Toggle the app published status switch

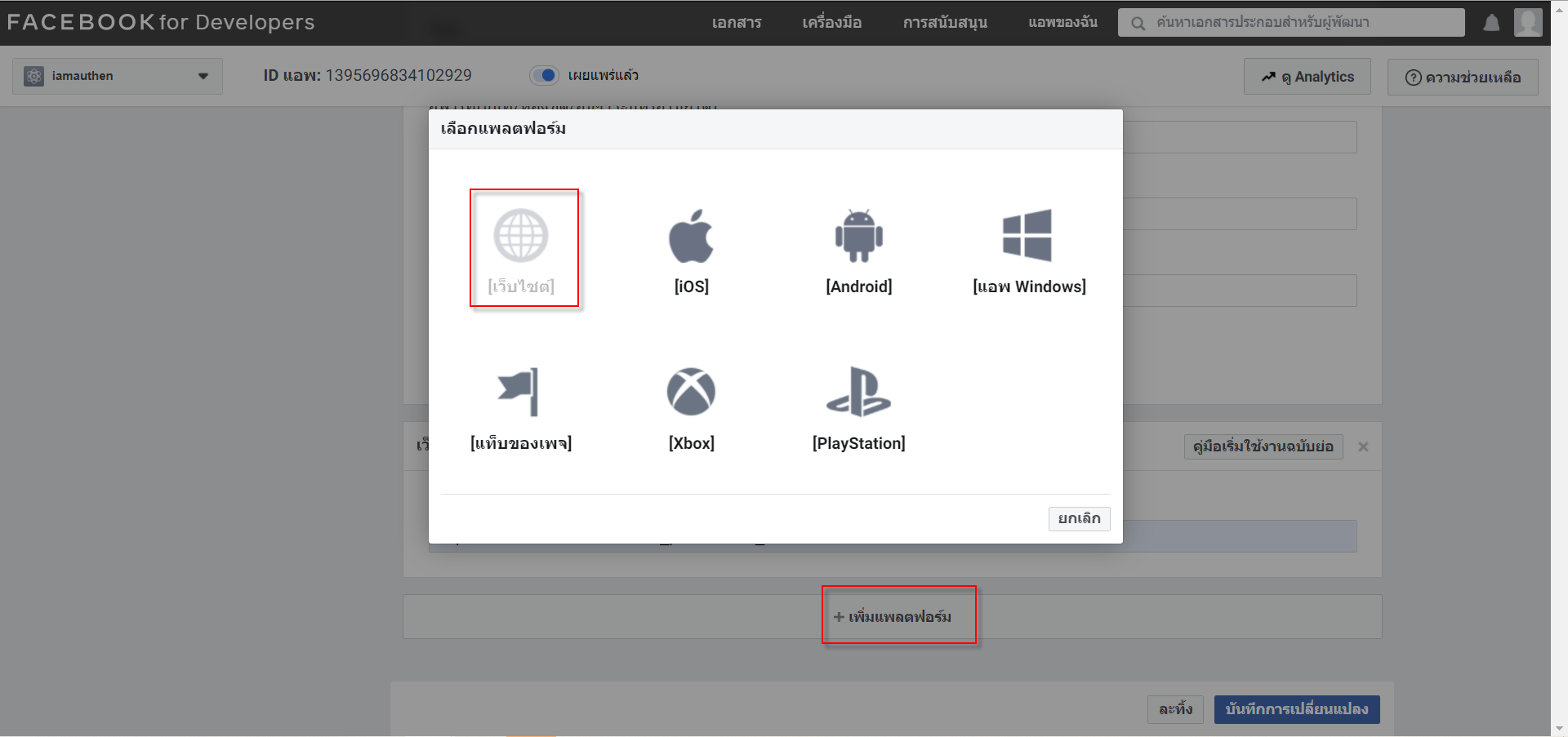pyautogui.click(x=544, y=75)
